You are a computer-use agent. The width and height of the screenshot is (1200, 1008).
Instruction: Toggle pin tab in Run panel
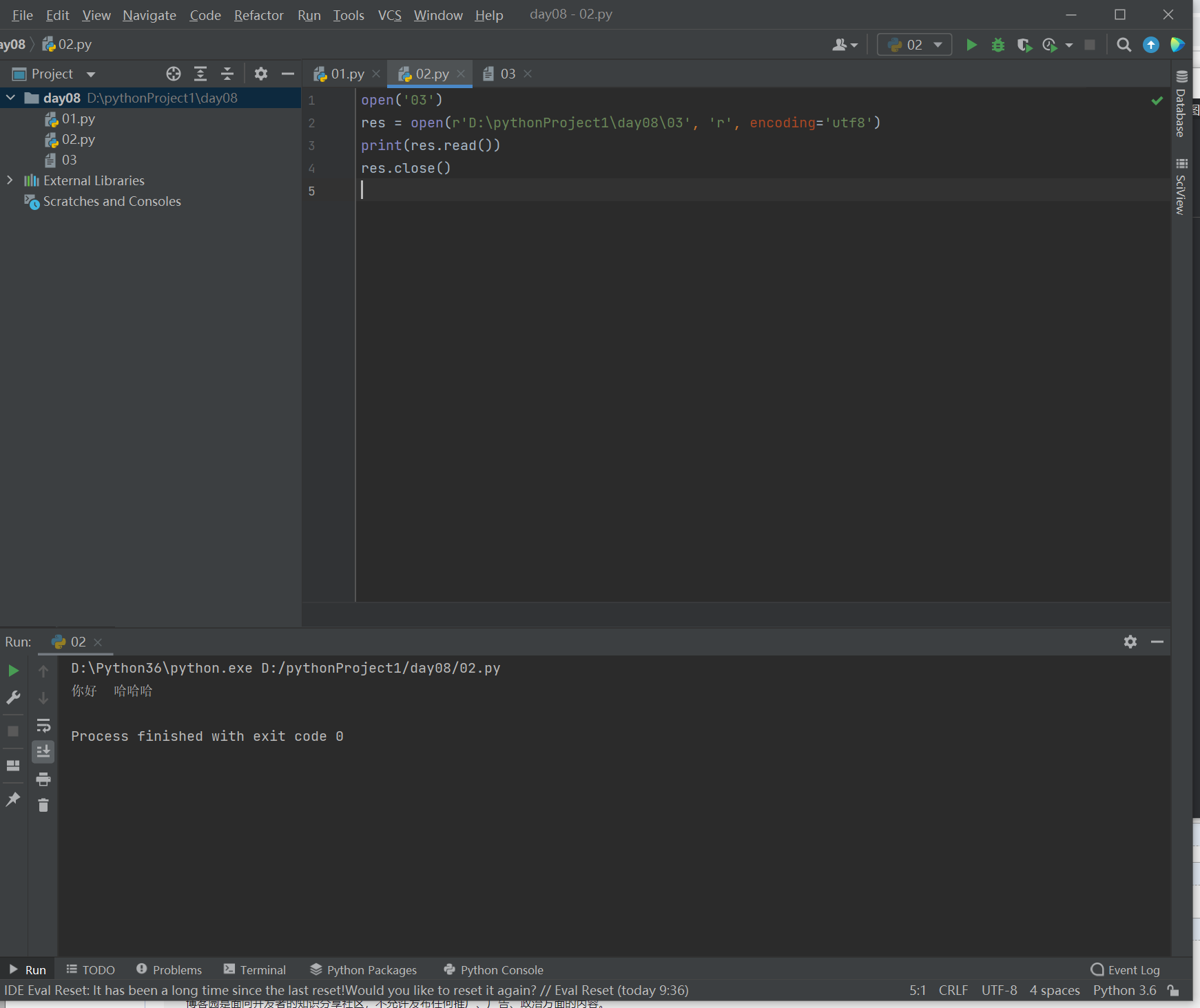click(x=13, y=799)
